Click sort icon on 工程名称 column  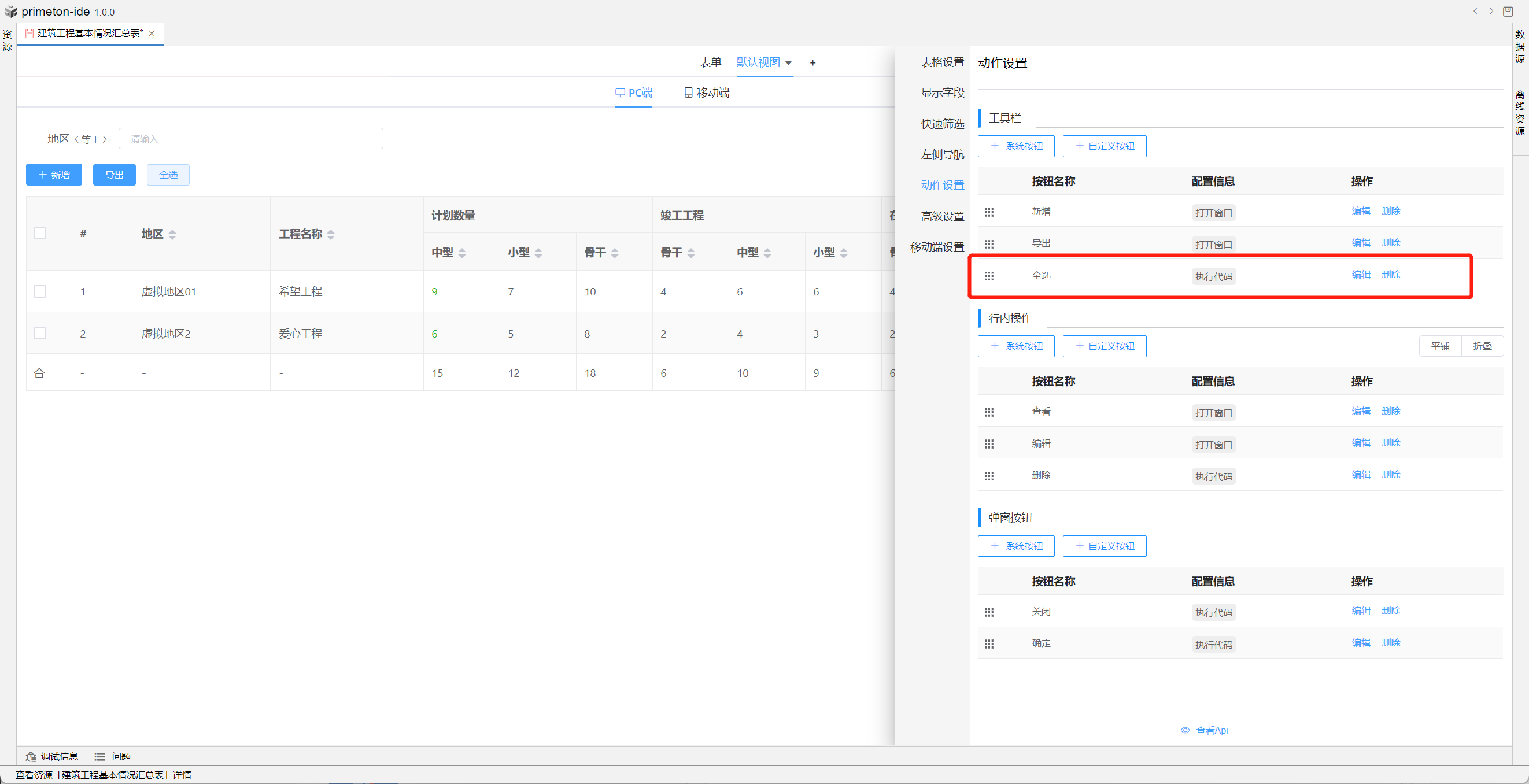point(331,234)
